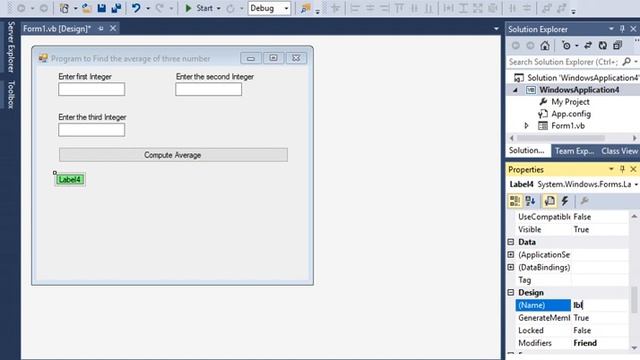Expand the (ApplicationSettings) property
Viewport: 640px width, 360px height.
511,255
